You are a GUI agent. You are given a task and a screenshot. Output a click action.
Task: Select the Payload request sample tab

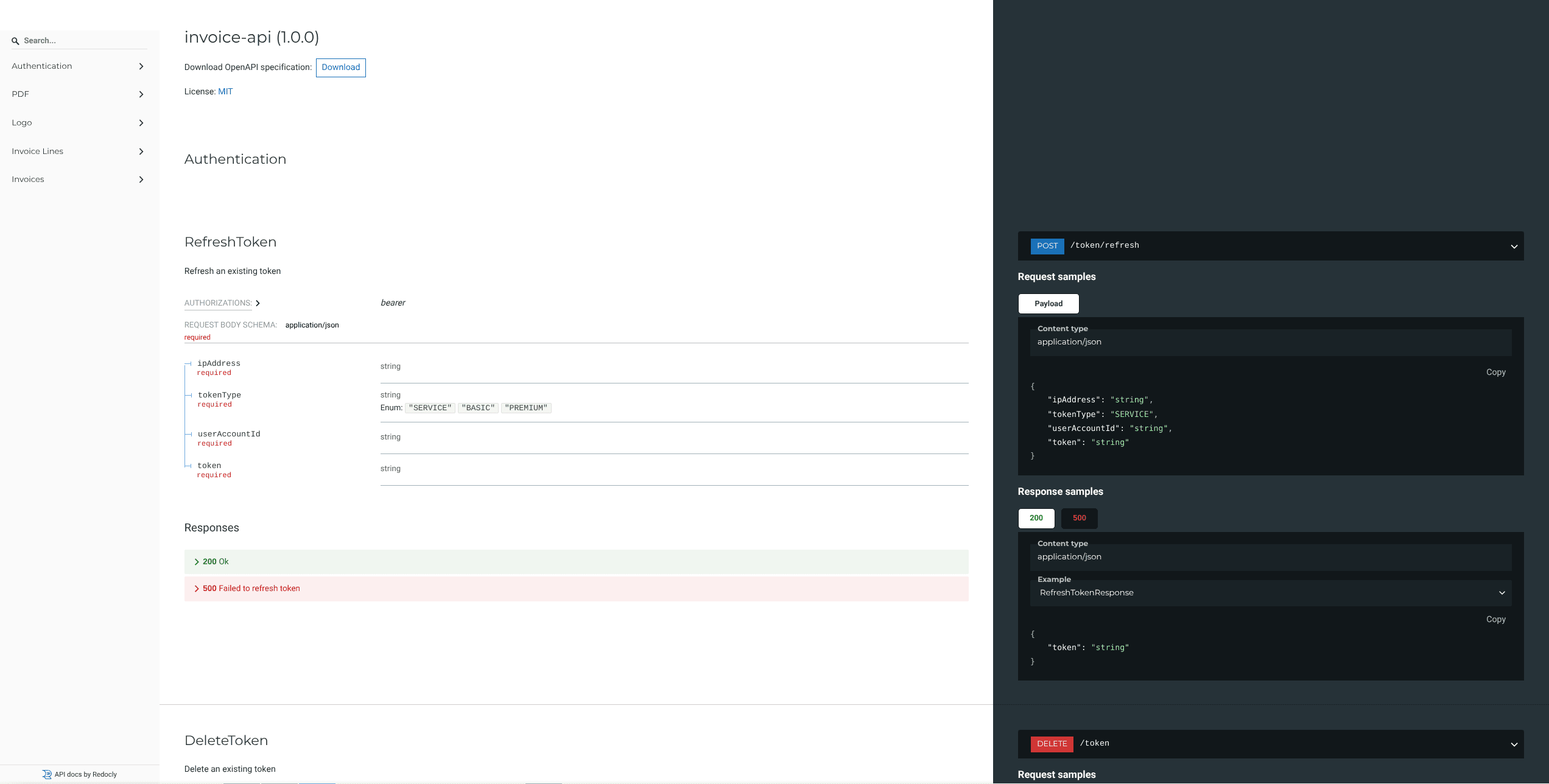tap(1048, 304)
